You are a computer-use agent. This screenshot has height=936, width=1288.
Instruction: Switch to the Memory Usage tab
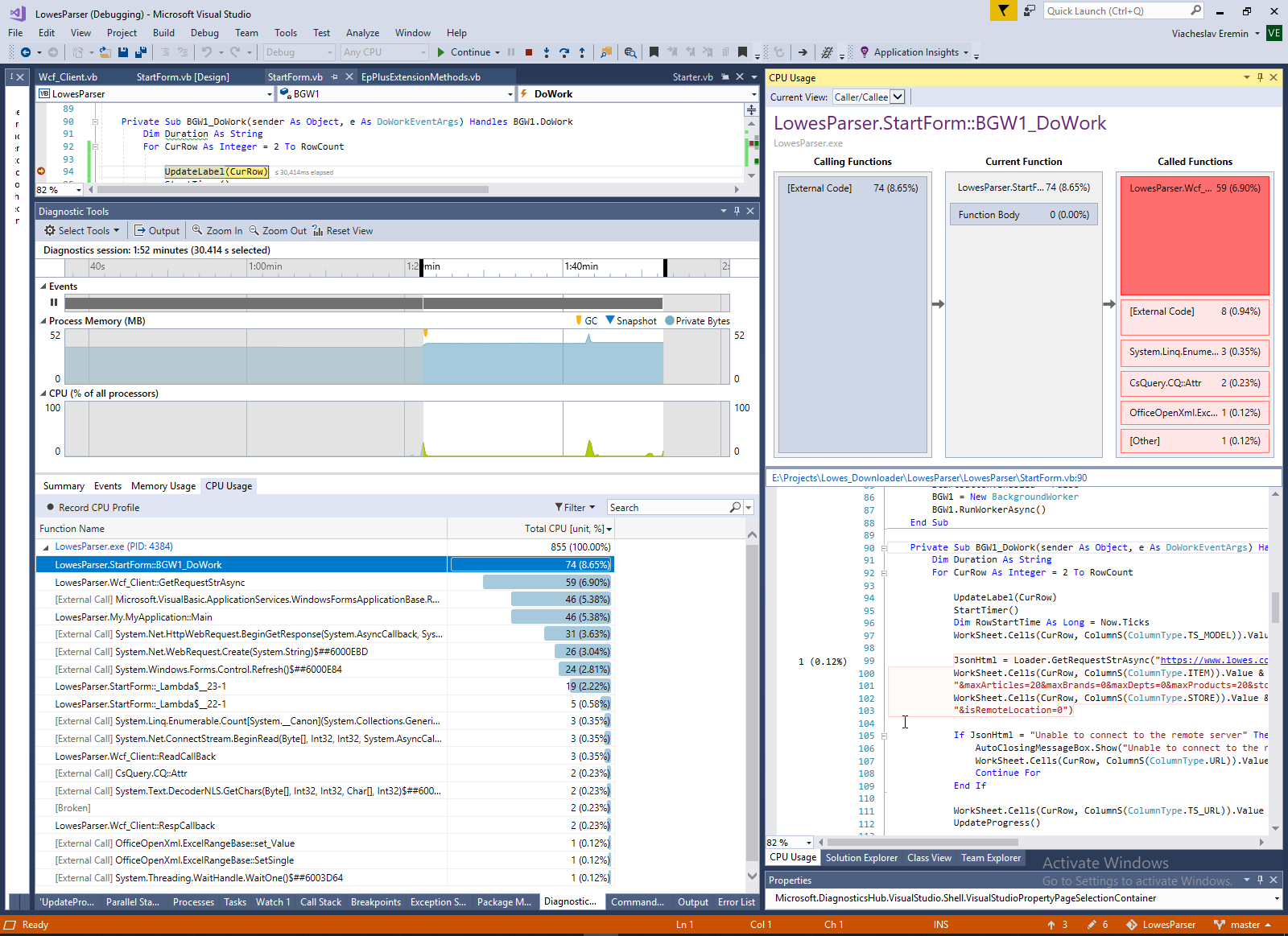pos(163,486)
